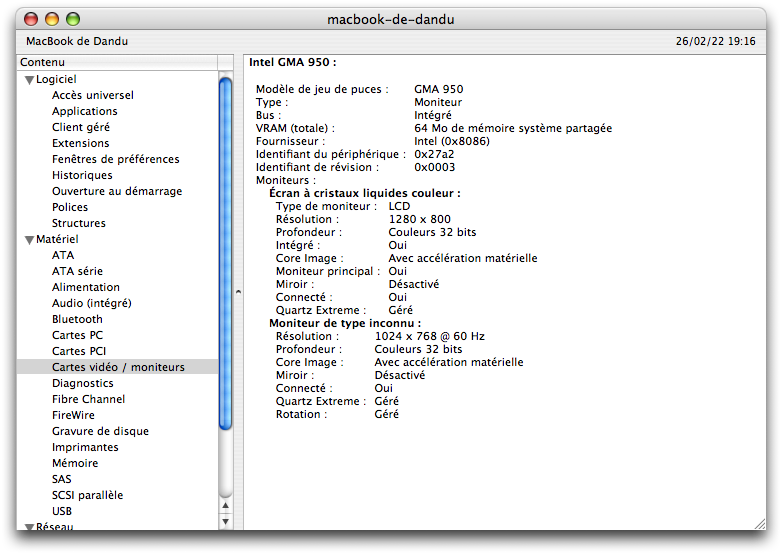Click the "LCD" monitor type value
The image size is (782, 554).
pyautogui.click(x=399, y=206)
